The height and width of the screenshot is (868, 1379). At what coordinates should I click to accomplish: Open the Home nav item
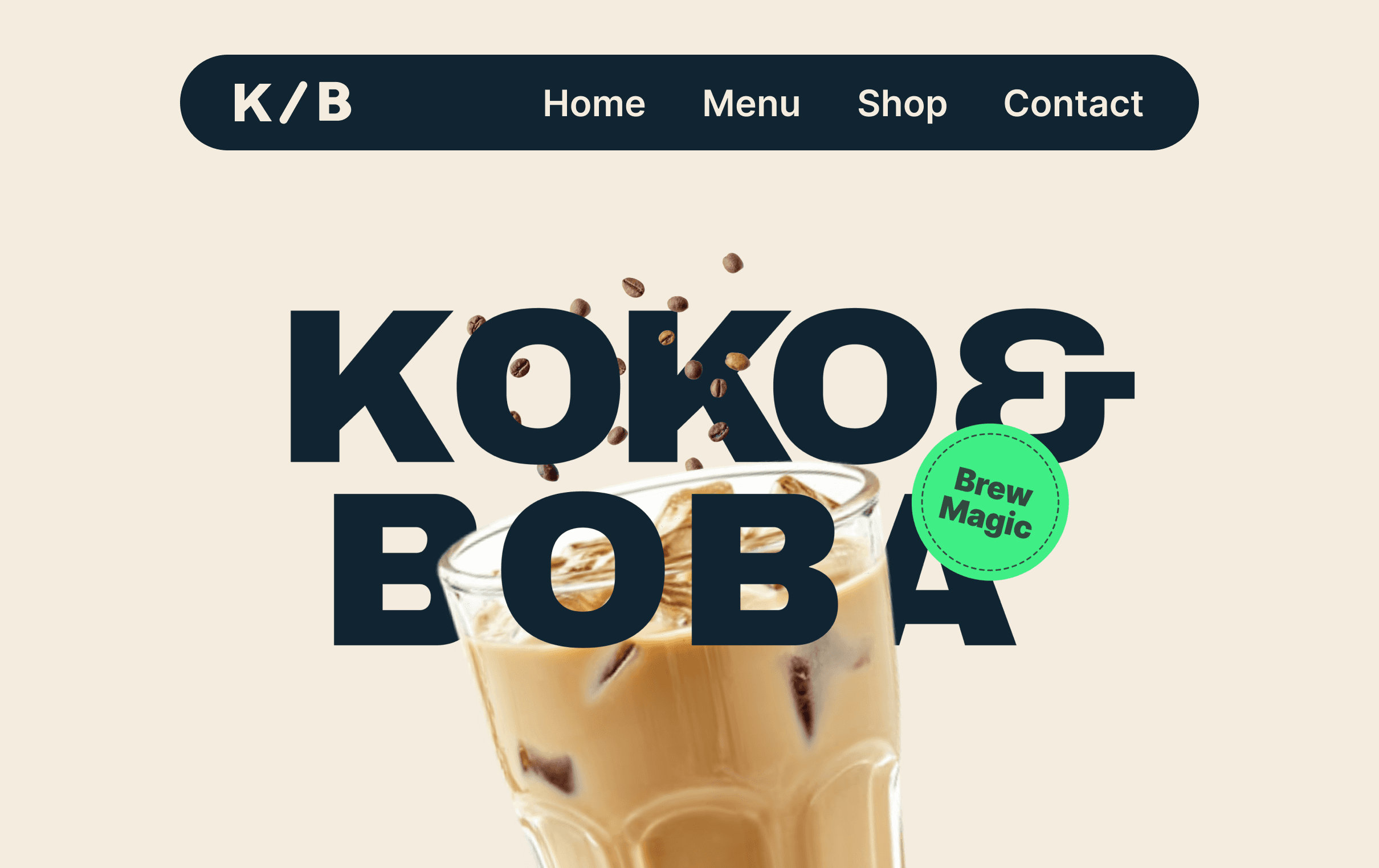tap(594, 104)
